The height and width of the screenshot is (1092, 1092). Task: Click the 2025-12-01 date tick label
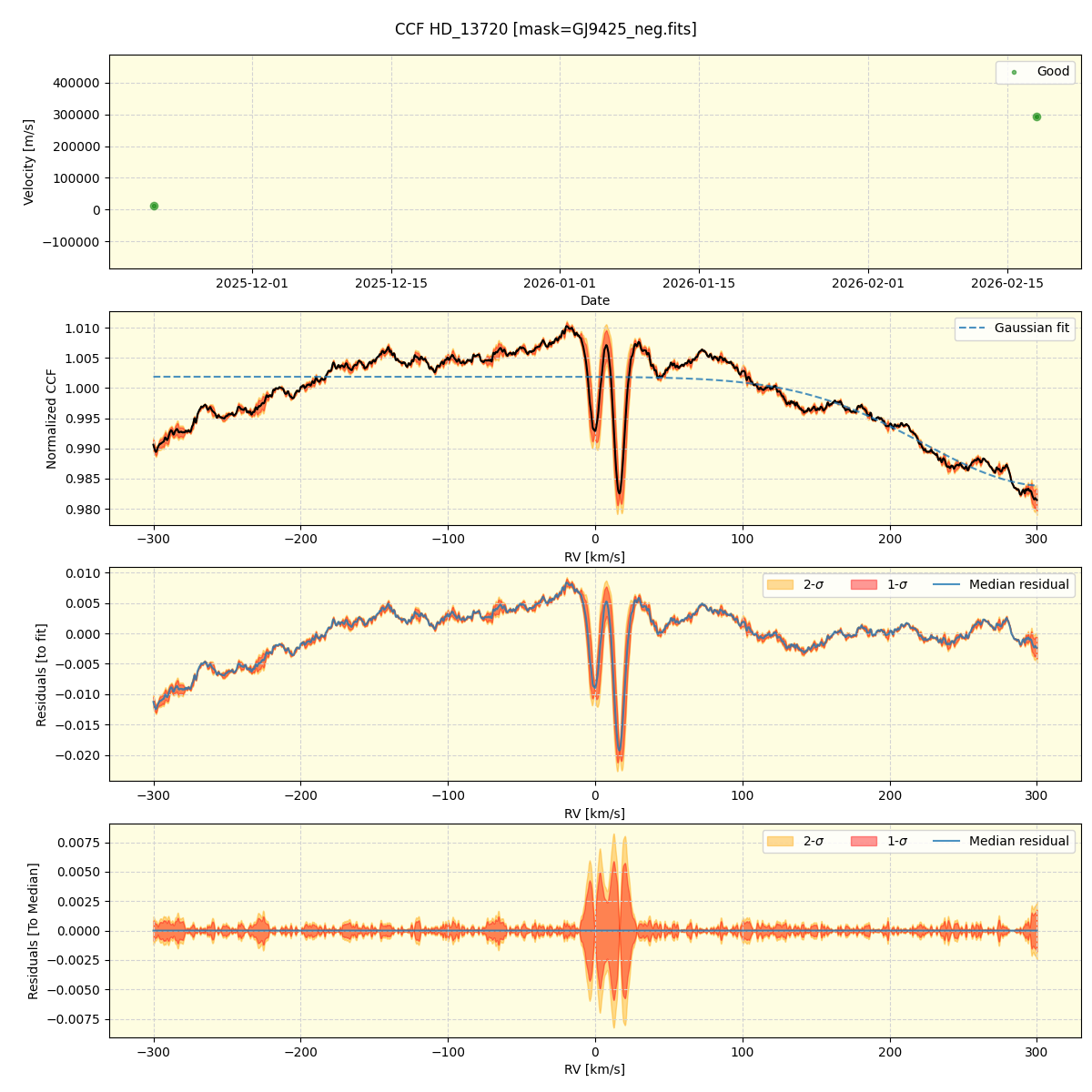252,283
